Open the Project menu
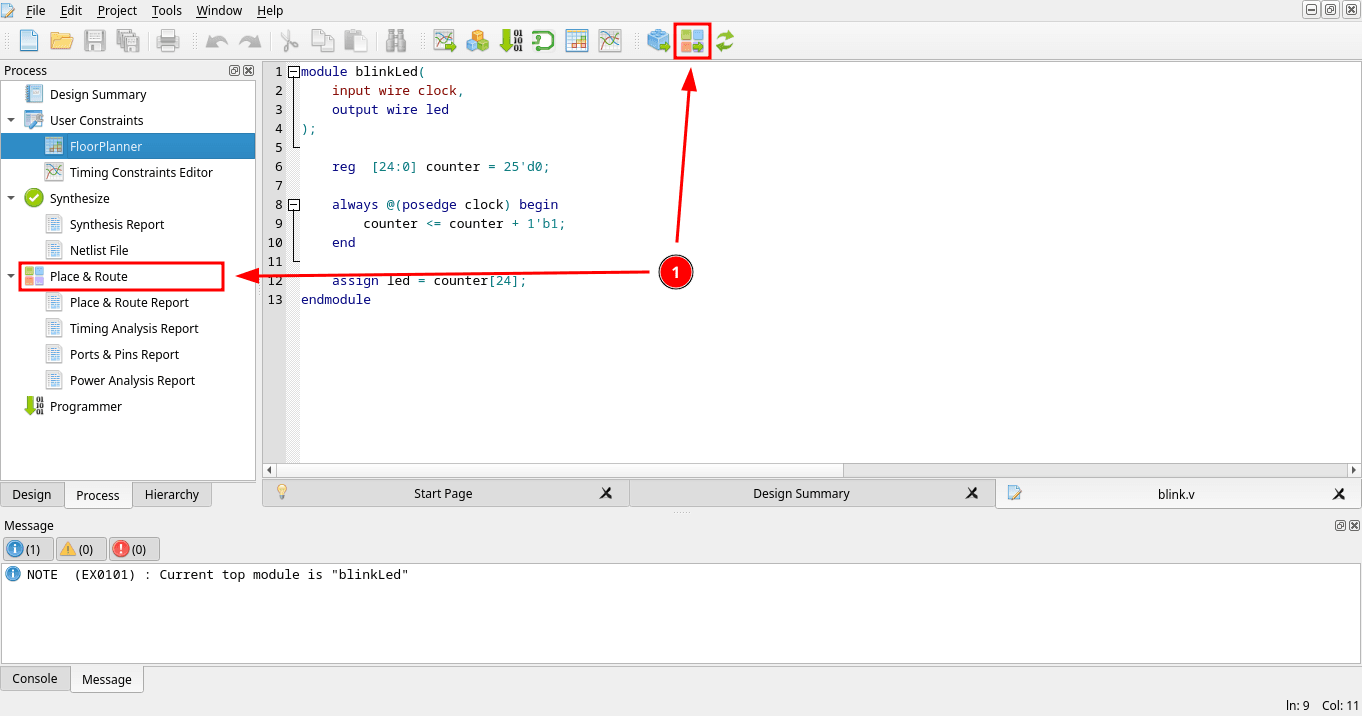1362x716 pixels. (x=117, y=11)
